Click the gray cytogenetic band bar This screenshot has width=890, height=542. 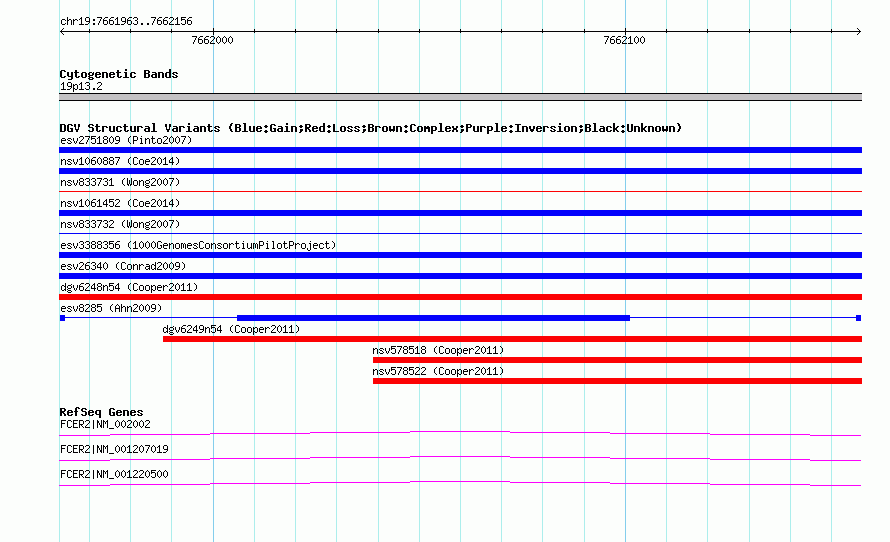point(460,97)
